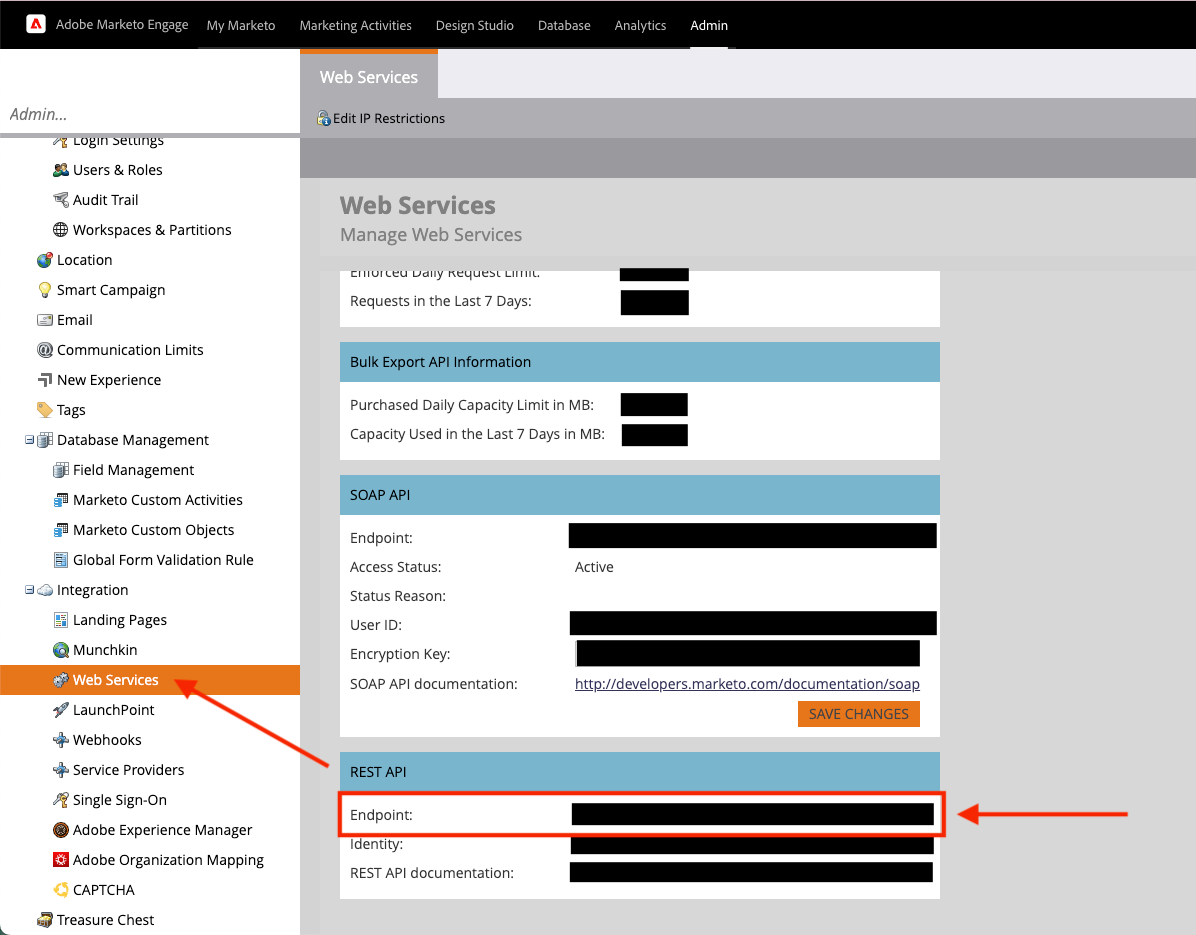1196x935 pixels.
Task: Click the Tags label icon
Action: (x=45, y=410)
